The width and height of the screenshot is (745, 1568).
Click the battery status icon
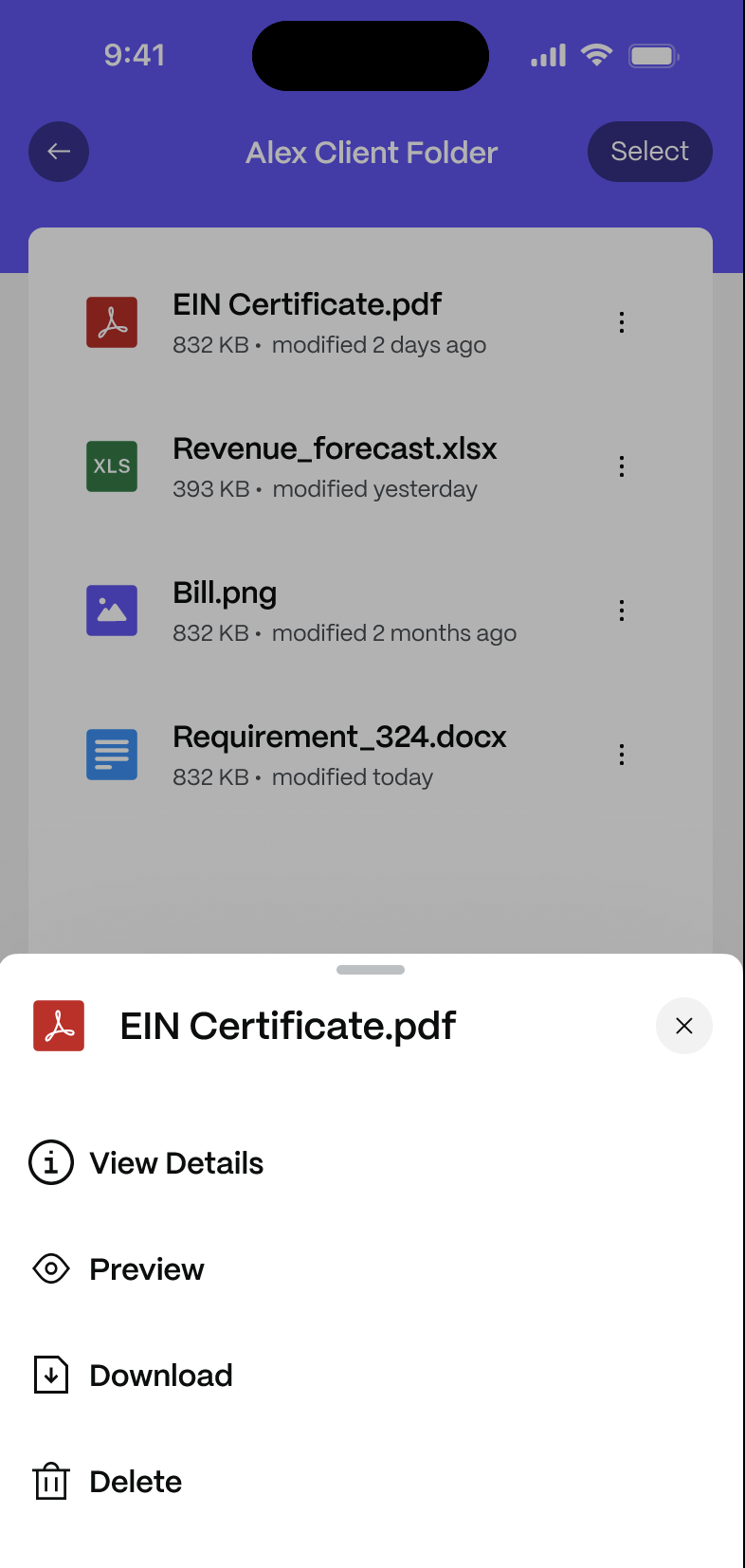coord(654,56)
